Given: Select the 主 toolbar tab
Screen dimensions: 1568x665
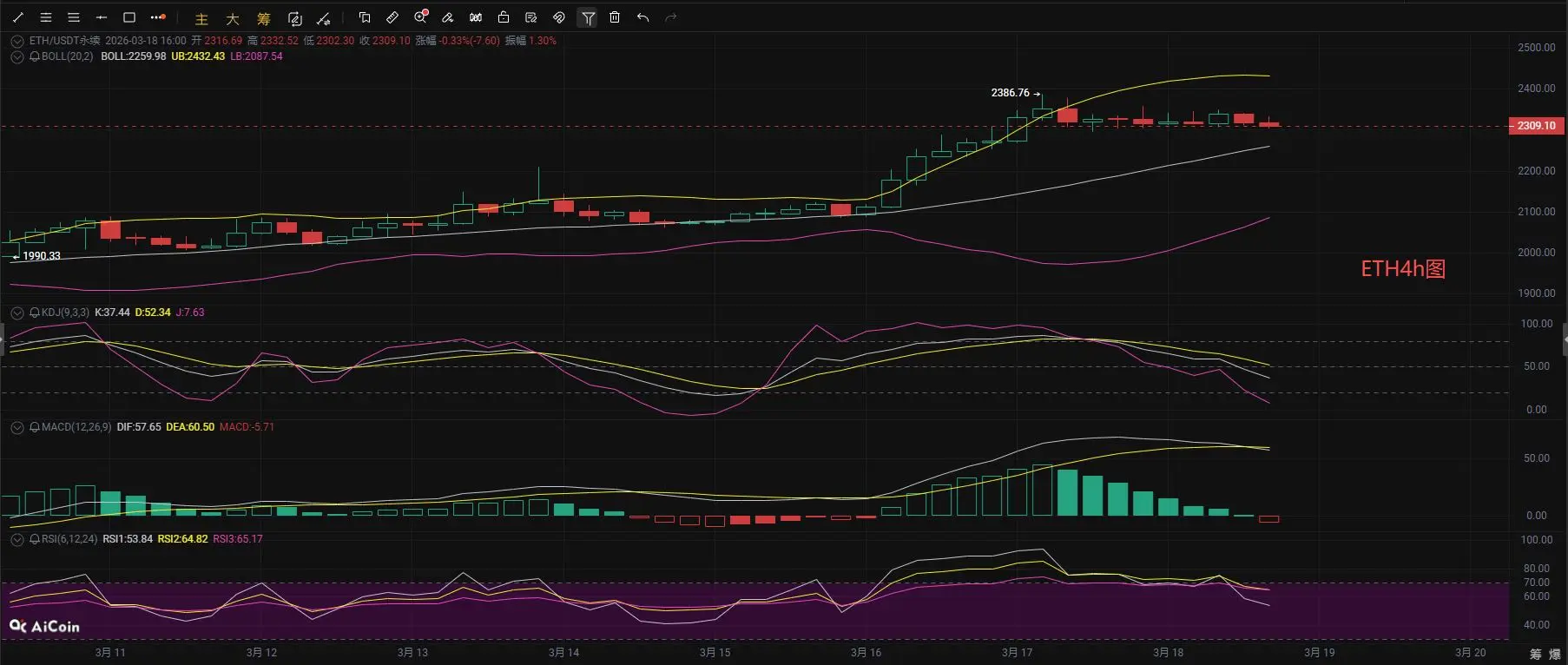Looking at the screenshot, I should coord(201,18).
